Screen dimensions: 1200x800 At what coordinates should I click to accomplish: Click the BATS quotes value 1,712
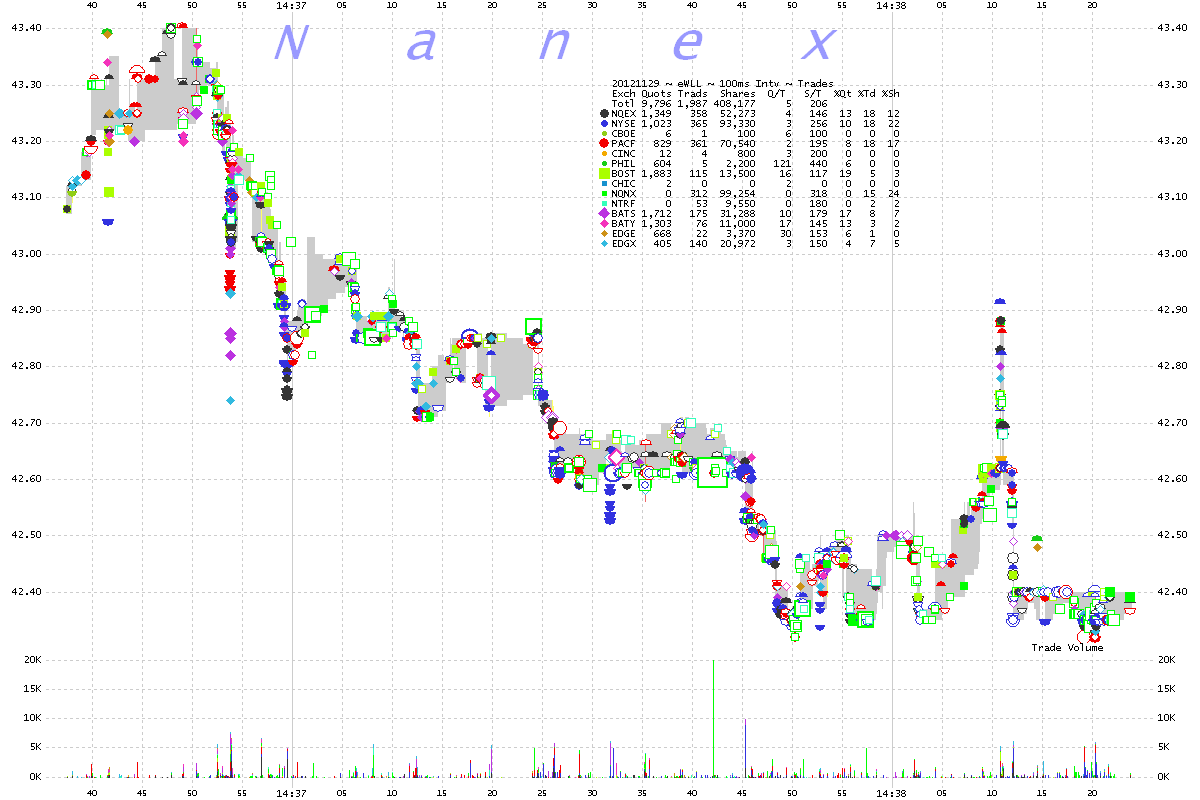656,214
